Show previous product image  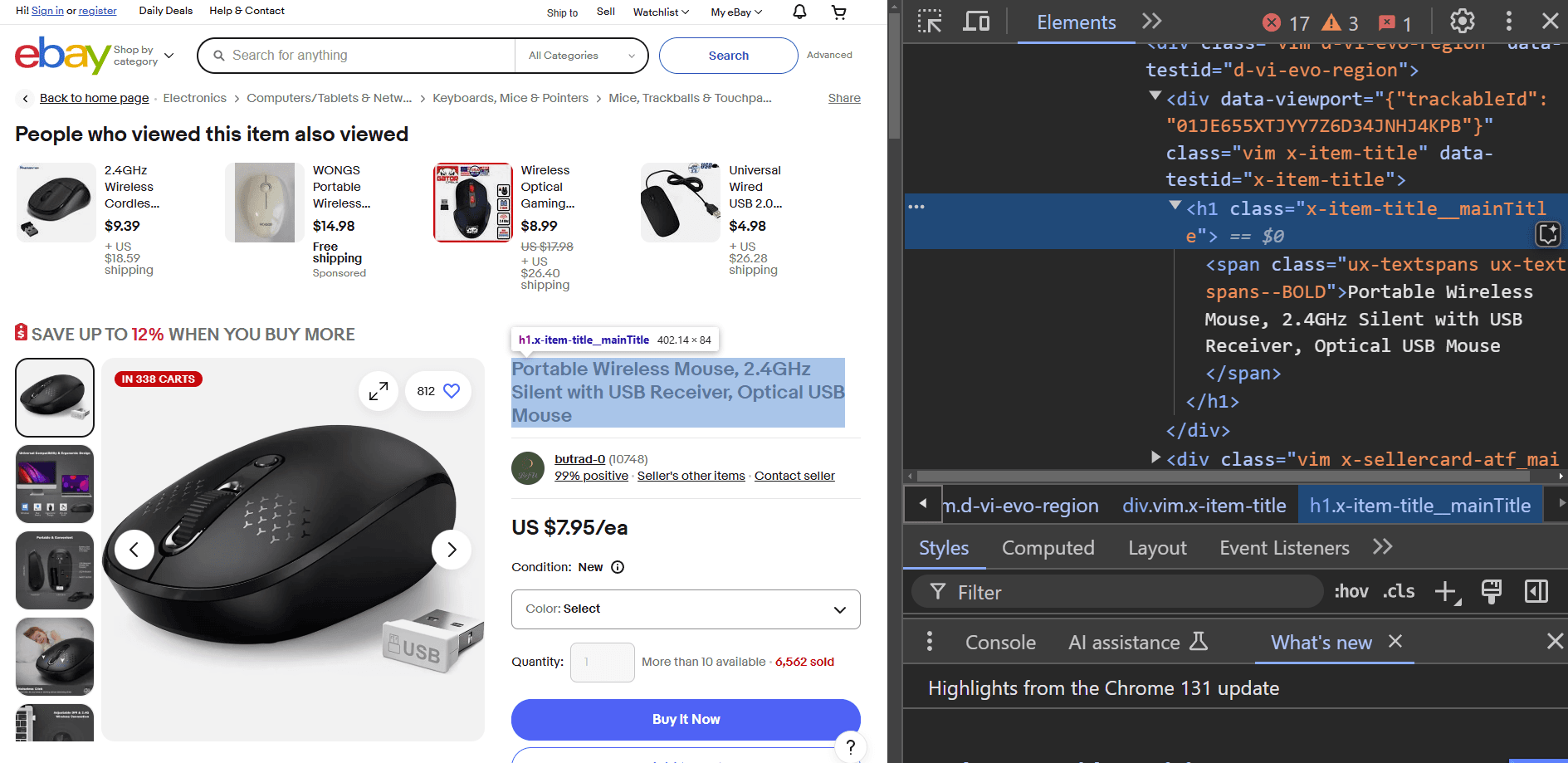(x=134, y=550)
